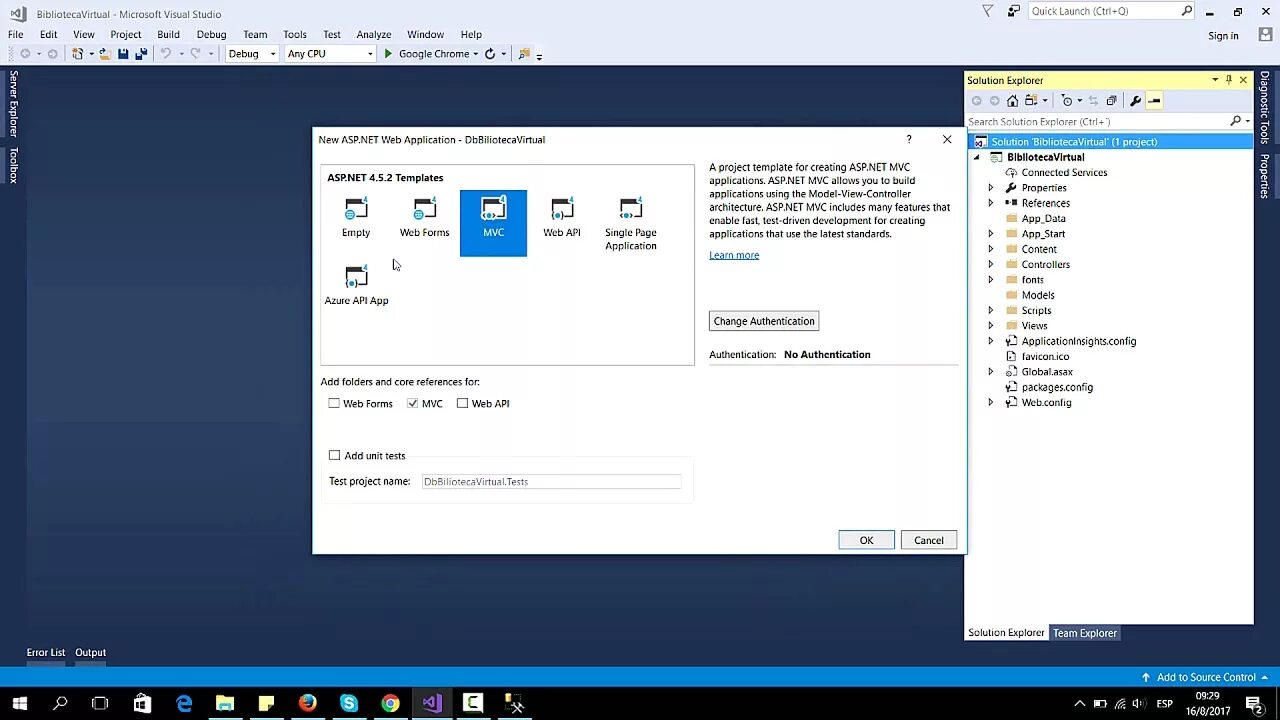
Task: Open the Debug configuration dropdown
Action: pos(251,54)
